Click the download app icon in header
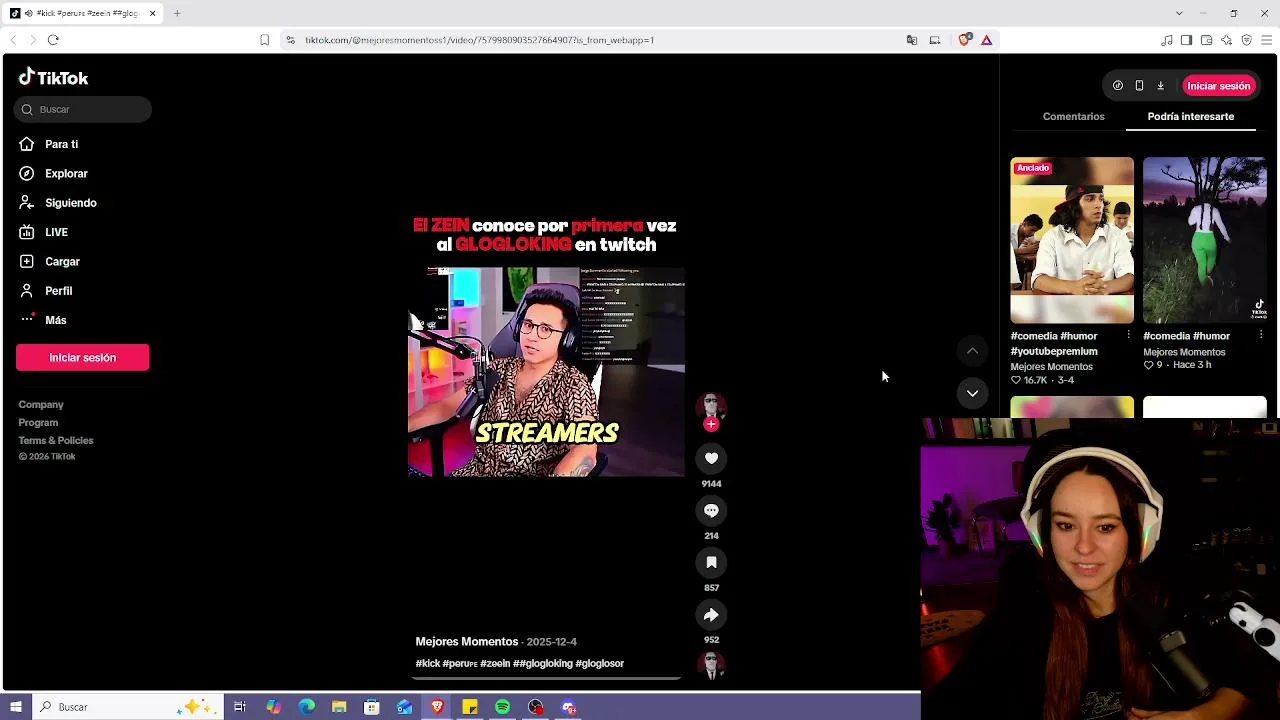The width and height of the screenshot is (1280, 720). [x=1160, y=86]
